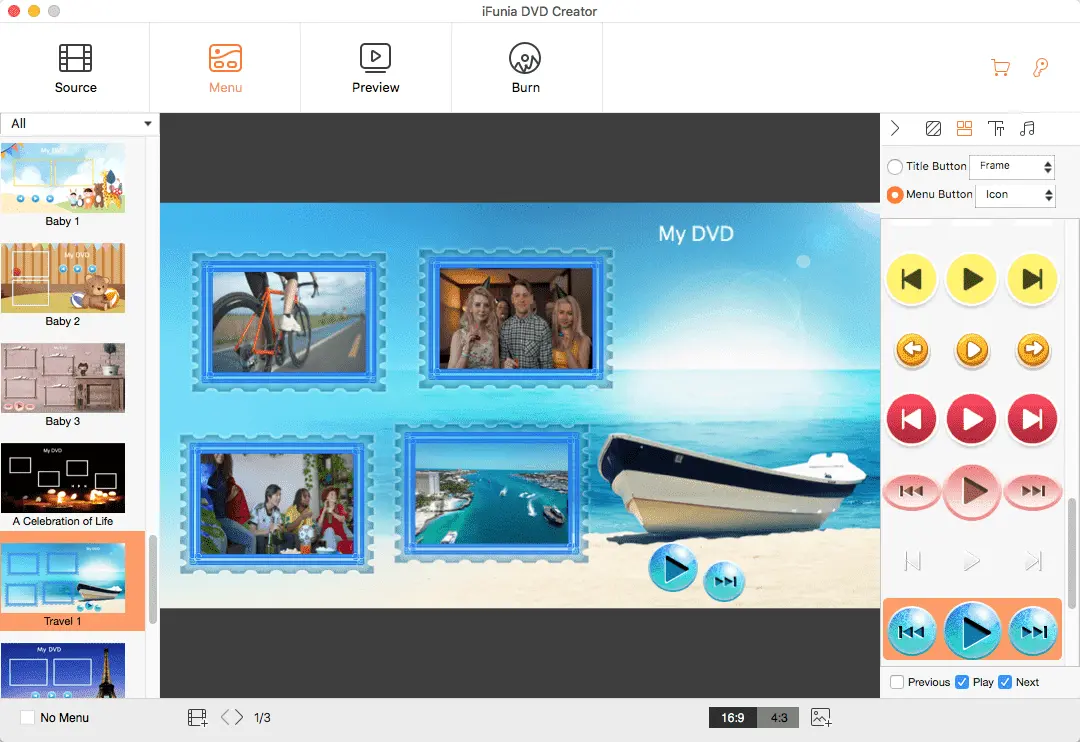
Task: Switch to the Burn tab
Action: [x=525, y=68]
